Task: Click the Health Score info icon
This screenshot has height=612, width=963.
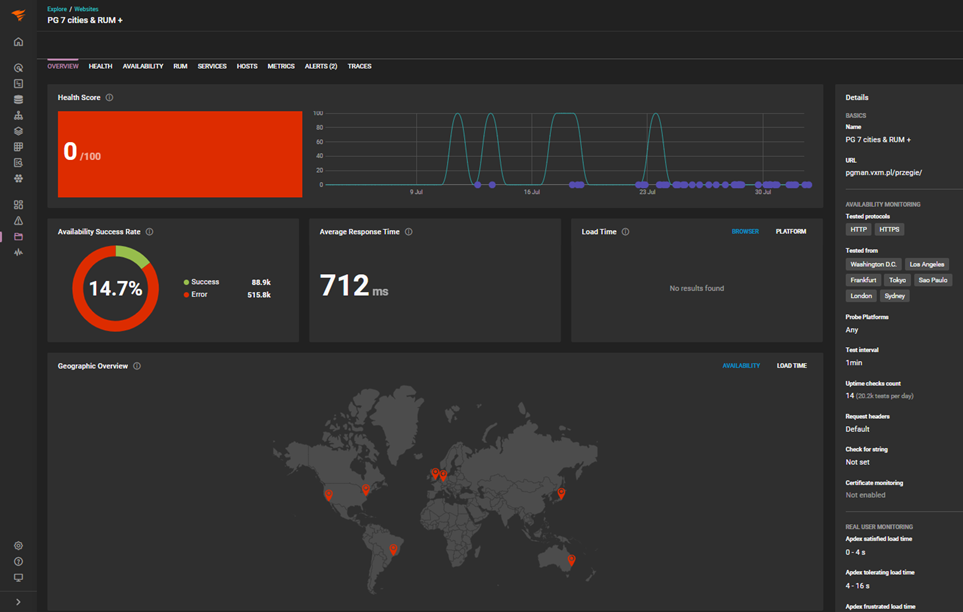Action: pos(109,98)
